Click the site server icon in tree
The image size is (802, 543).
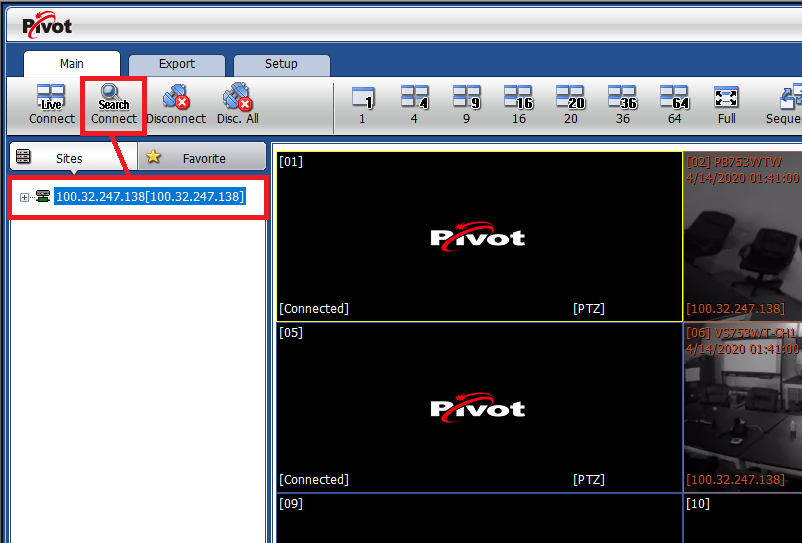pos(43,196)
